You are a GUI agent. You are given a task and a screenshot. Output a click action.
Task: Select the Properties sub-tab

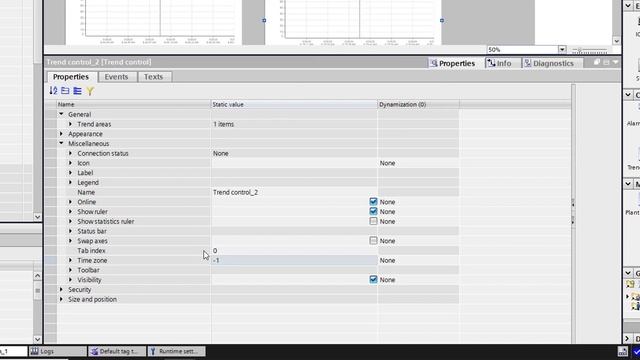(x=71, y=77)
